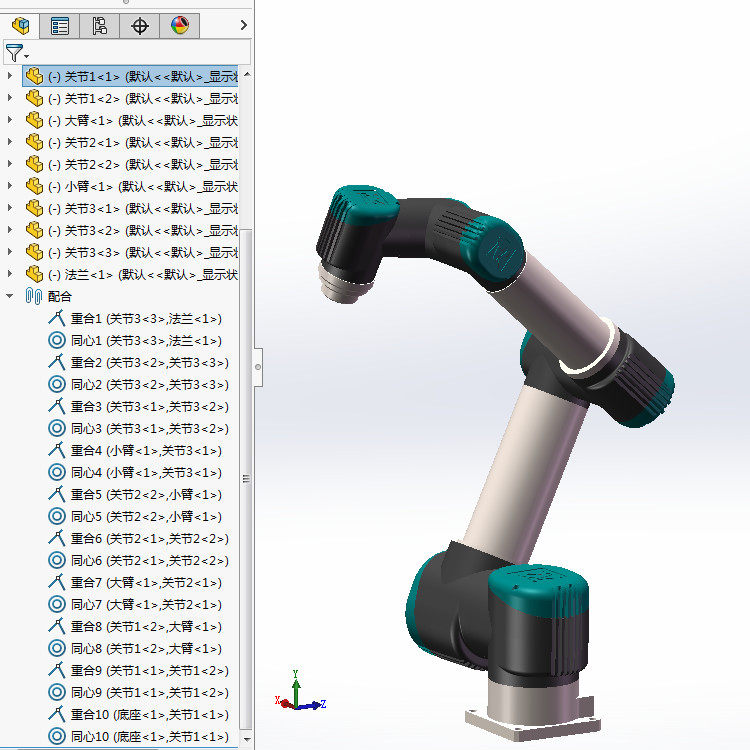
Task: Click the feature tree vertical scrollbar thumb
Action: pos(246,478)
